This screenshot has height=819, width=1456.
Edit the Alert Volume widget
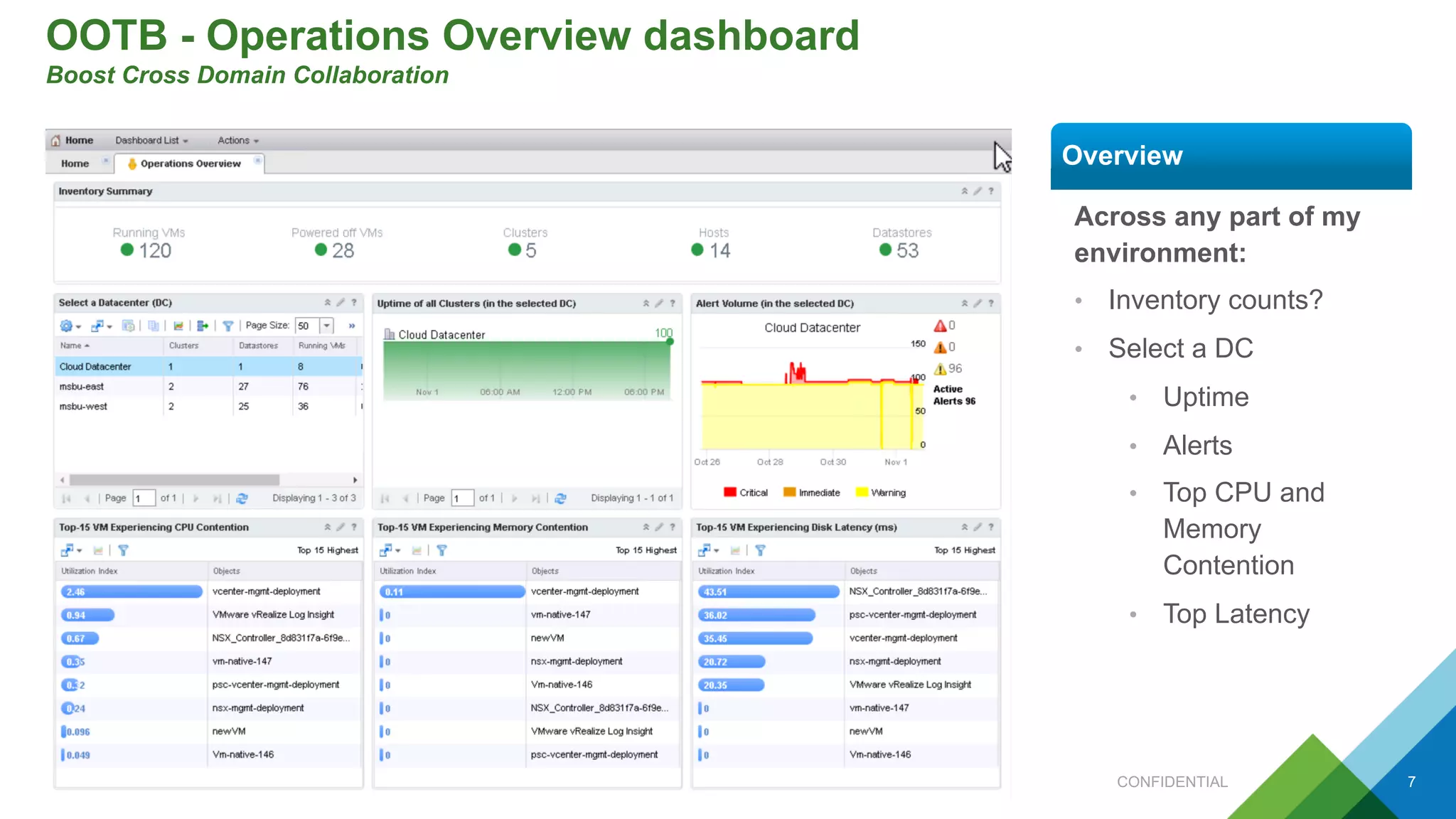point(978,303)
